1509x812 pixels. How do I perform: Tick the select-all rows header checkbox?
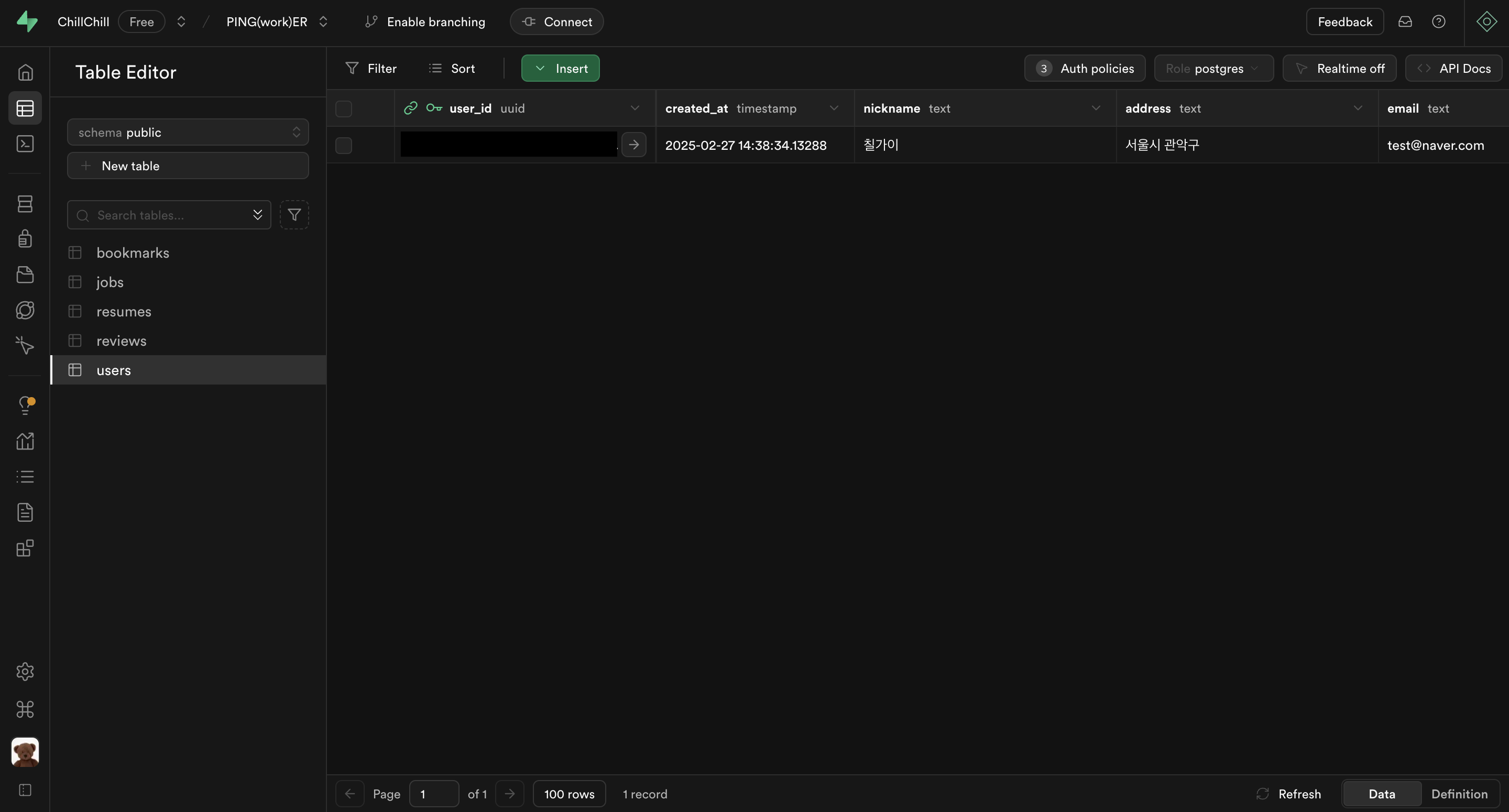coord(343,109)
